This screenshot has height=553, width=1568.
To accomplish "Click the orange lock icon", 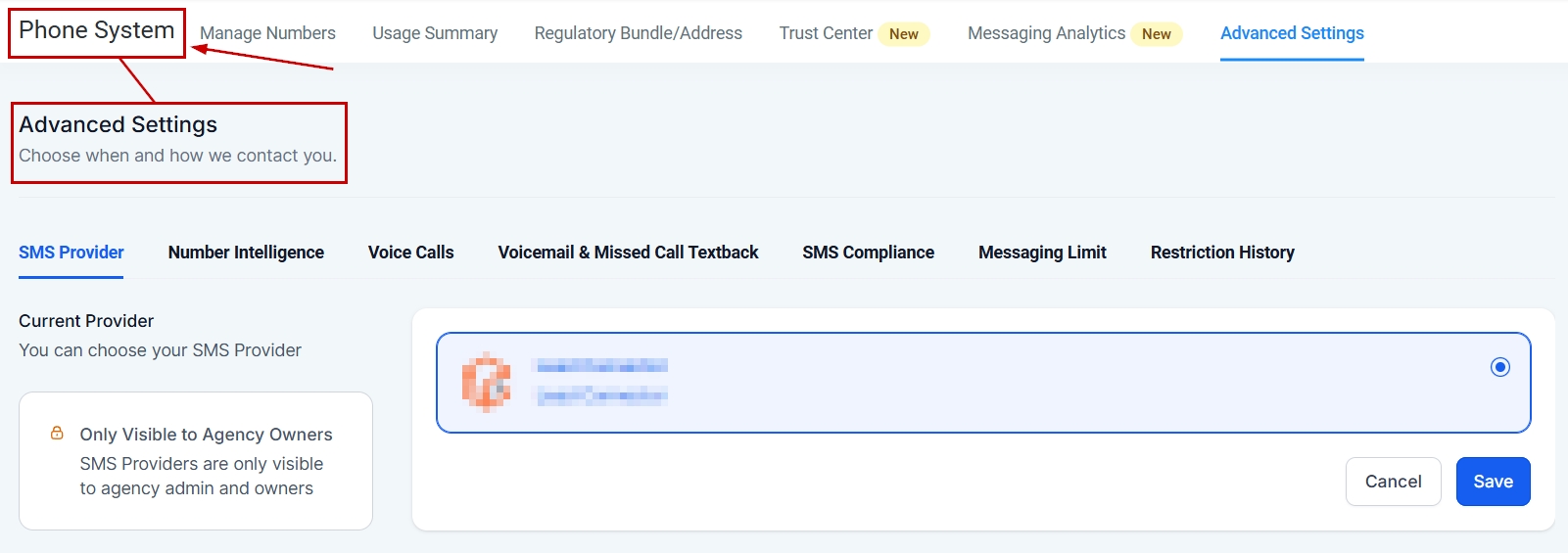I will pyautogui.click(x=57, y=434).
